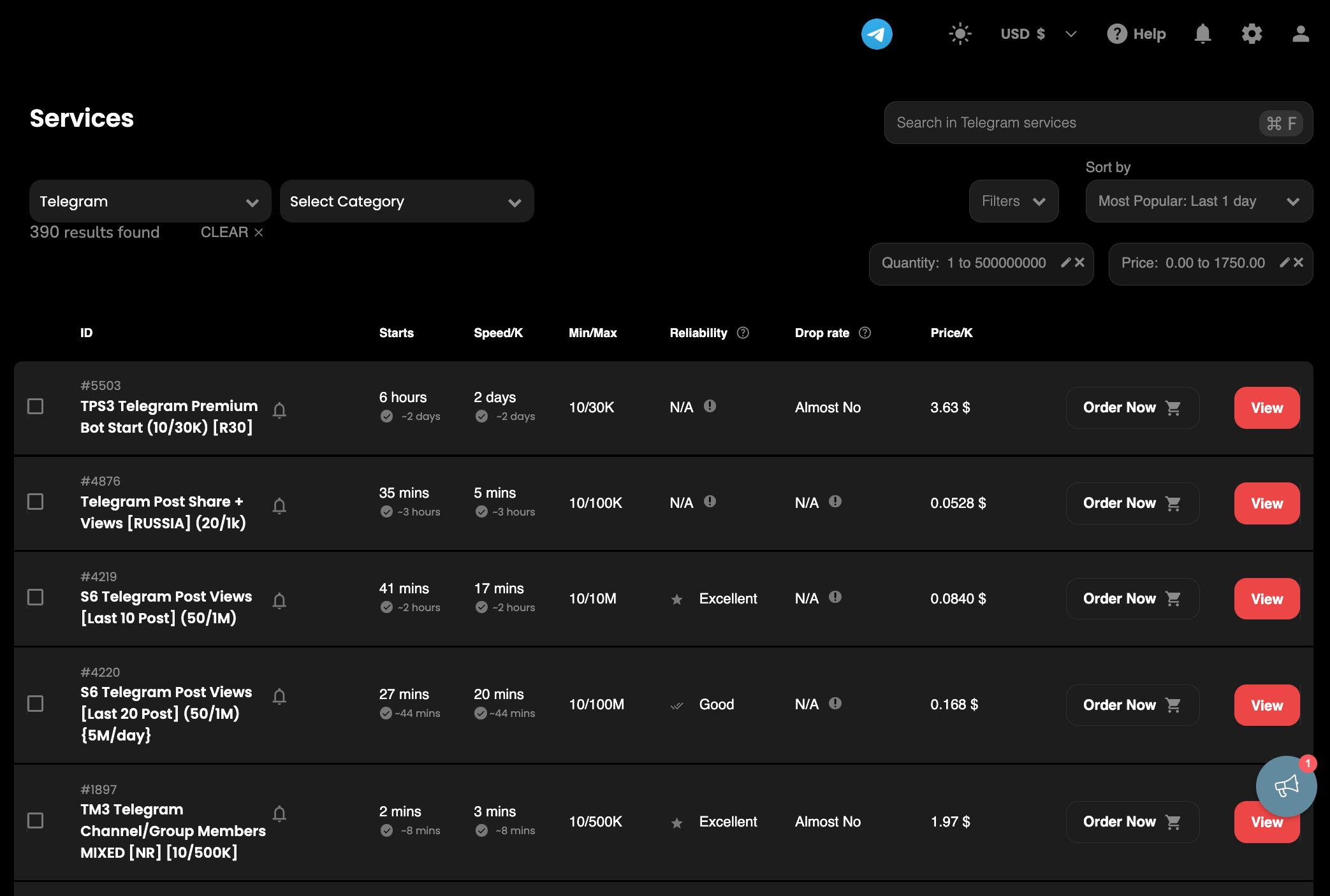The width and height of the screenshot is (1330, 896).
Task: Sort by the Price/K column header
Action: [x=951, y=333]
